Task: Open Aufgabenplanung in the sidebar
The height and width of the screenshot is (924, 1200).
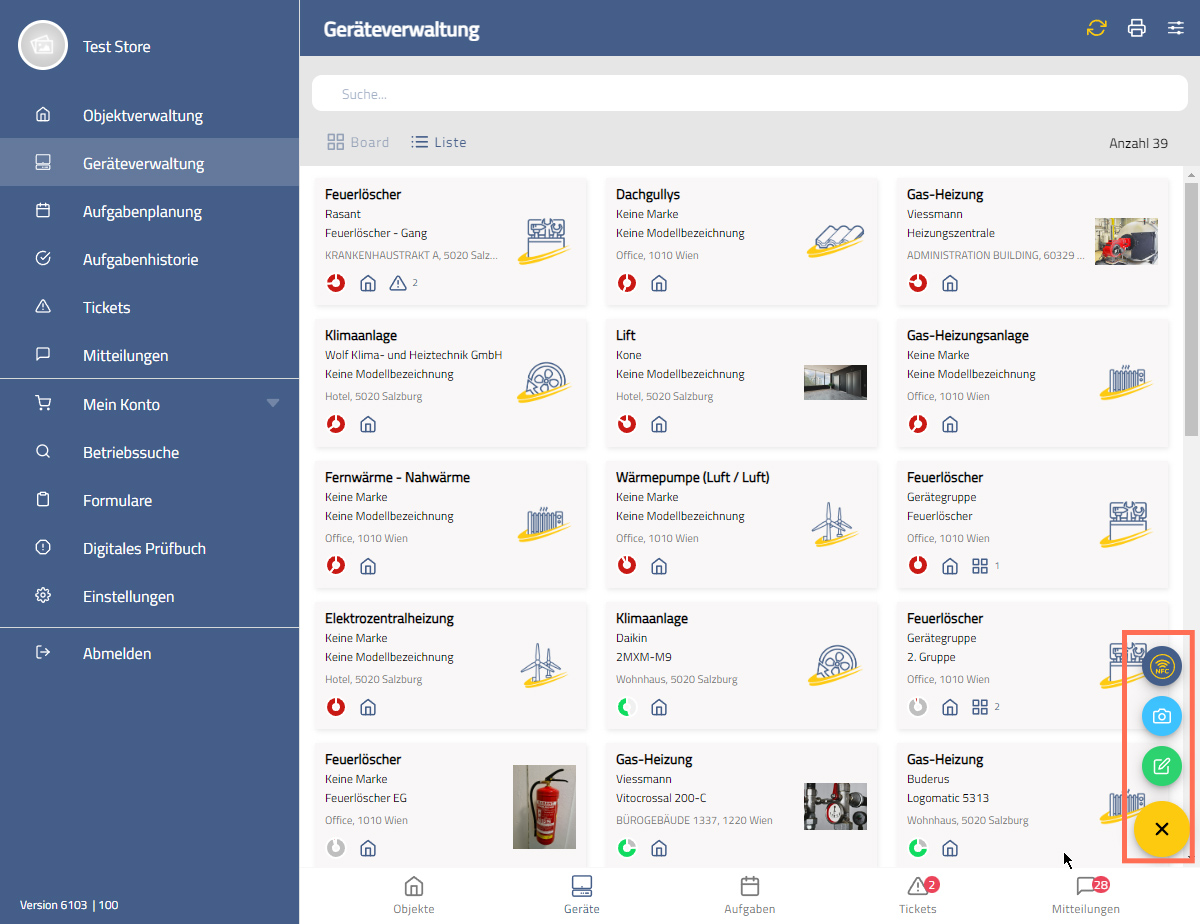Action: coord(142,212)
